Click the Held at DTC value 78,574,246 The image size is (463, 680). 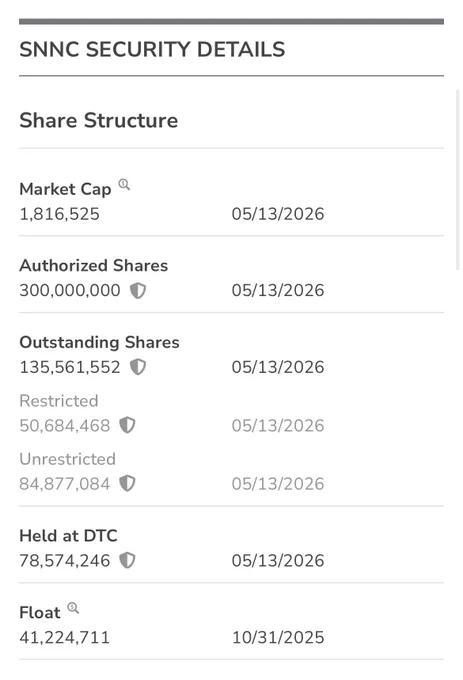click(x=65, y=560)
